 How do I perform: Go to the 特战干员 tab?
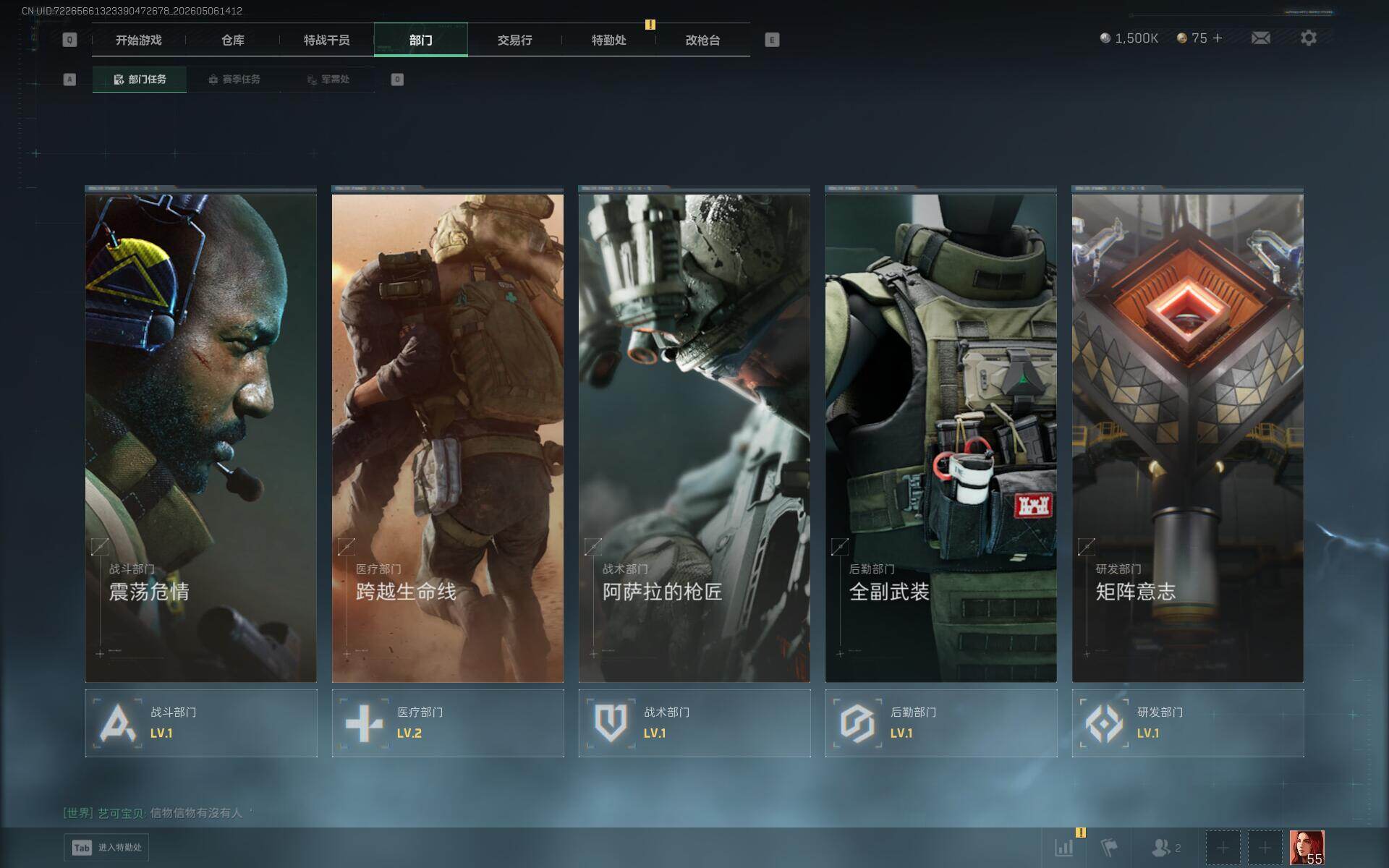tap(327, 40)
